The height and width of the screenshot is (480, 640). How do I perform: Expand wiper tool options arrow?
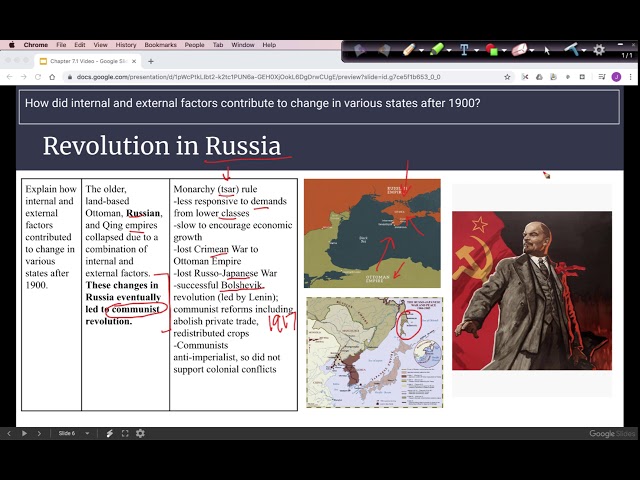(584, 51)
